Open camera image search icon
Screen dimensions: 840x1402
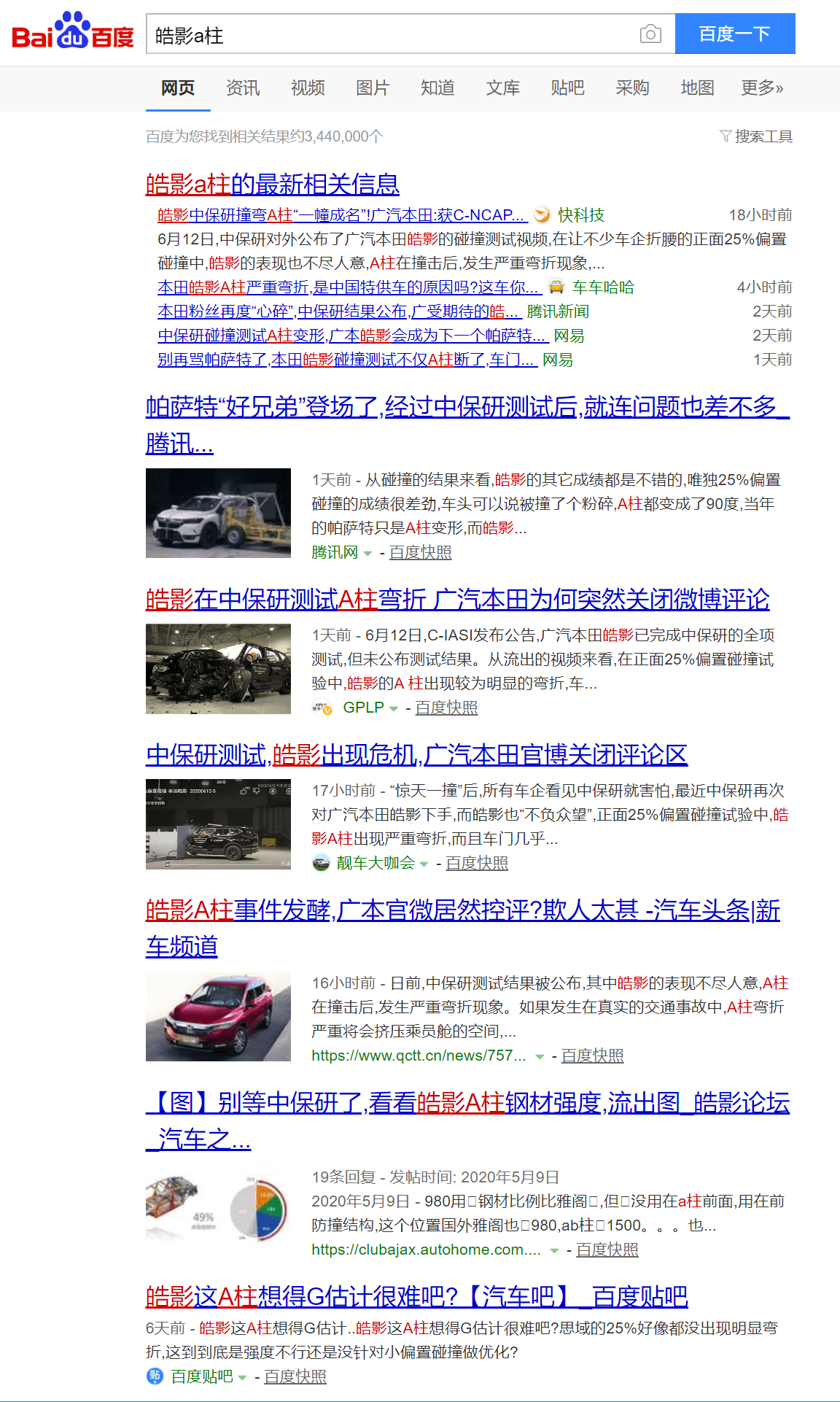click(650, 34)
